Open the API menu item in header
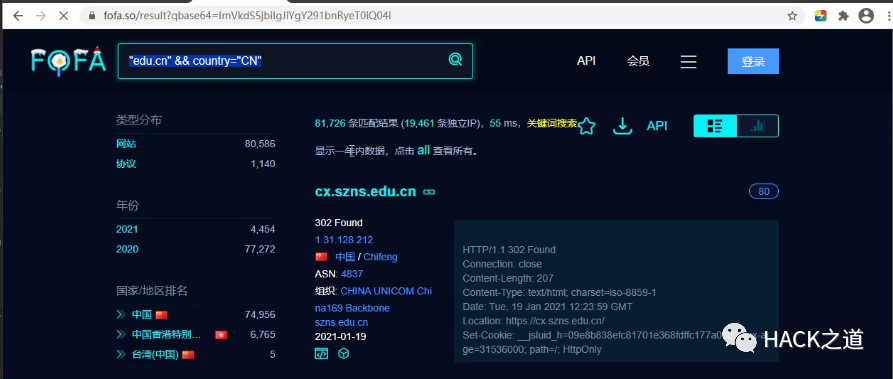This screenshot has height=379, width=893. tap(586, 61)
